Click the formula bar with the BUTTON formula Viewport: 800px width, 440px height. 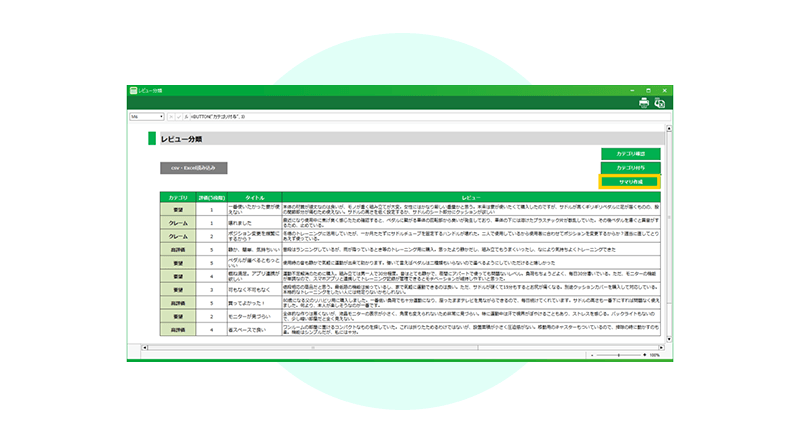[428, 117]
